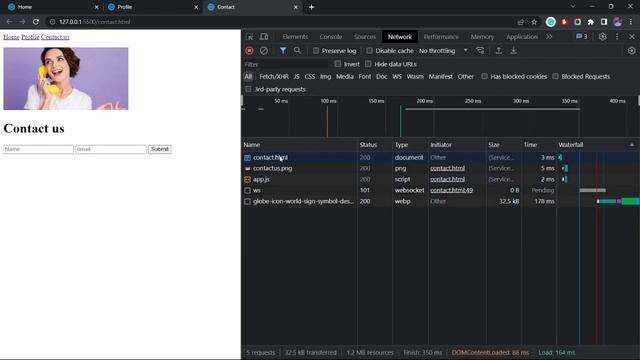
Task: Close the DevTools panel
Action: pos(632,37)
